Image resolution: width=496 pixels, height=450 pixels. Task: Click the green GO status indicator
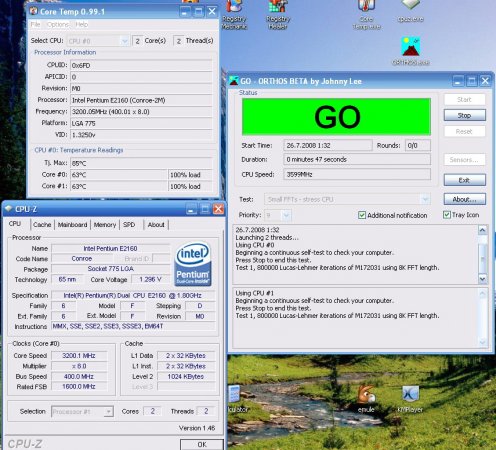pyautogui.click(x=336, y=117)
